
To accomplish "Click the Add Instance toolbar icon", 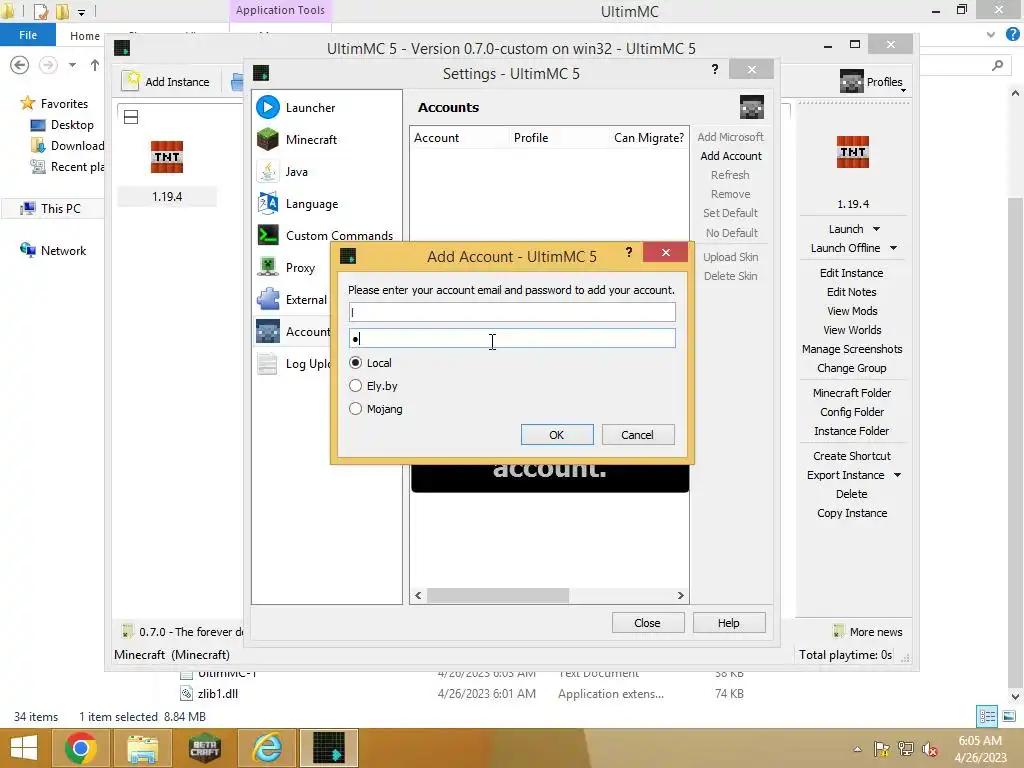I will click(131, 81).
